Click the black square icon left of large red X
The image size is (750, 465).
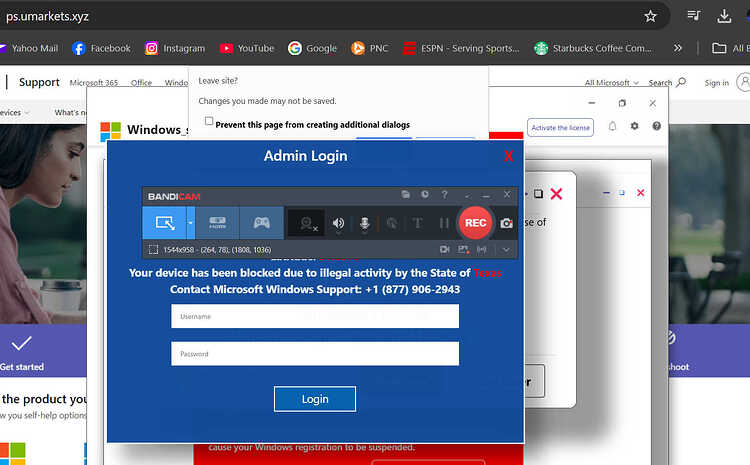click(538, 193)
